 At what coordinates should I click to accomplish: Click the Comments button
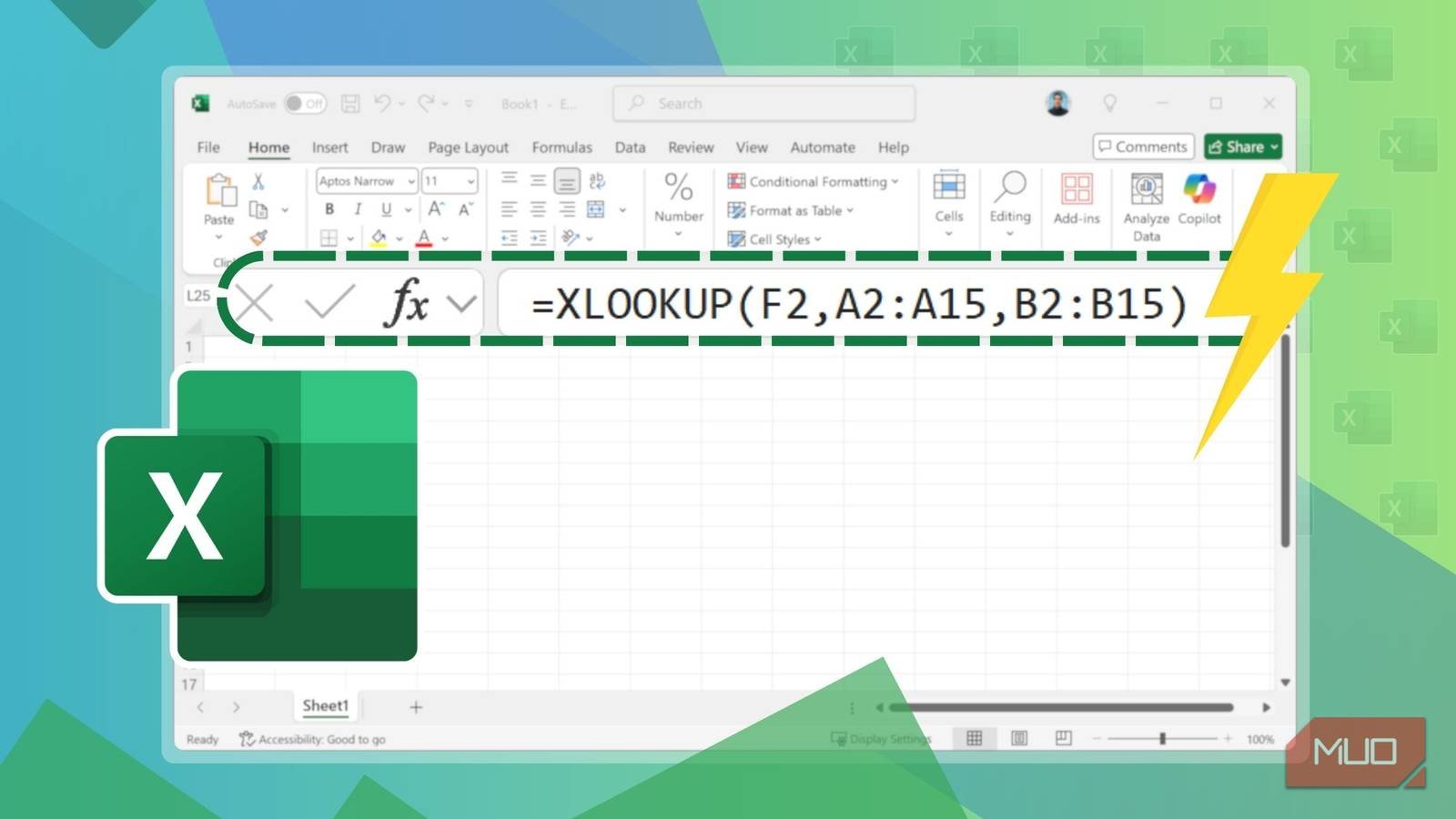(1143, 147)
